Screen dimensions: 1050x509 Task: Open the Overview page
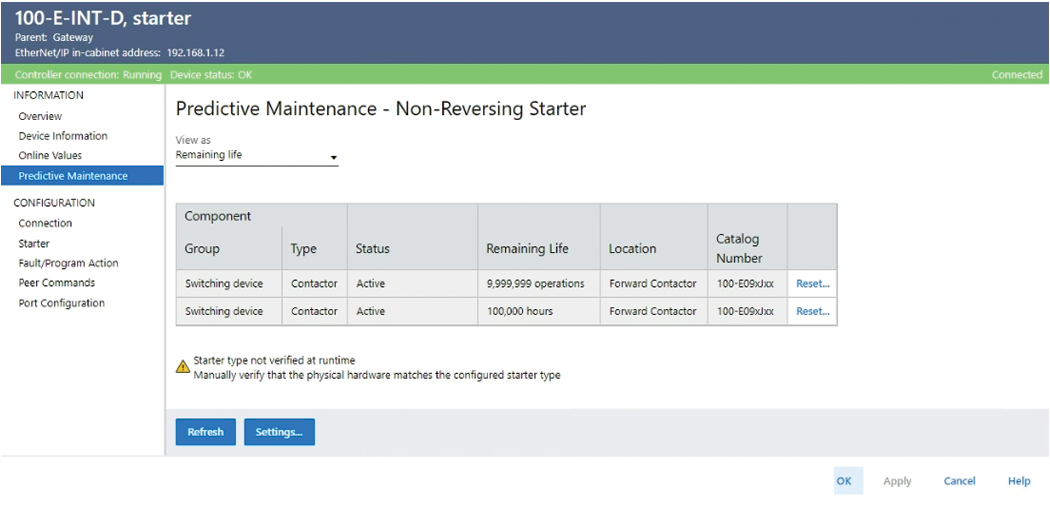40,116
